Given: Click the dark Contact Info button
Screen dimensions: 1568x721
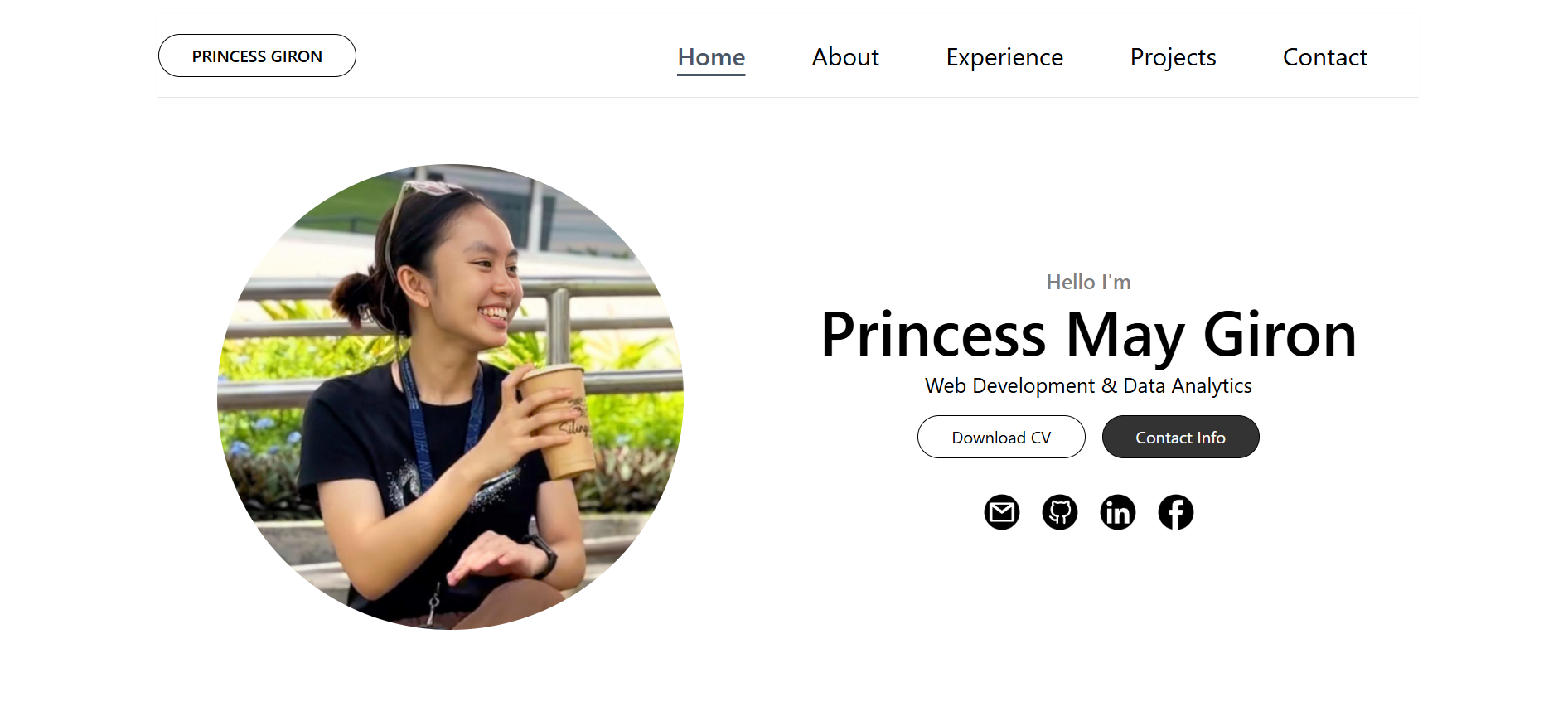Looking at the screenshot, I should [1180, 437].
